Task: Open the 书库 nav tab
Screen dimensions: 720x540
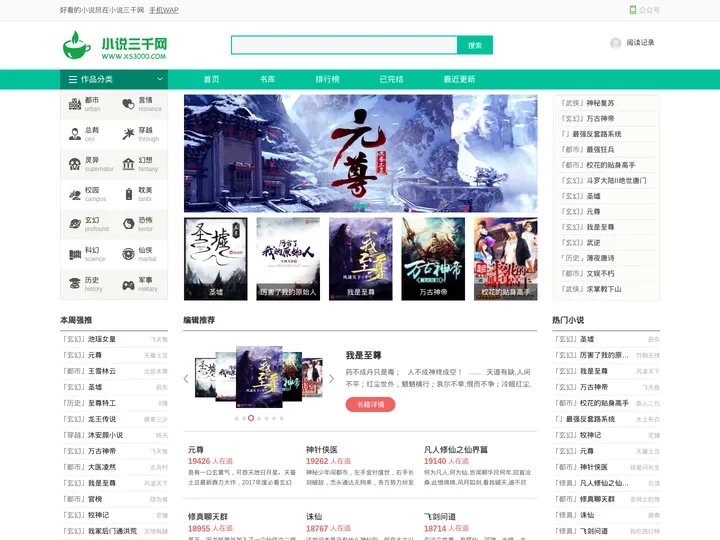Action: pos(267,79)
